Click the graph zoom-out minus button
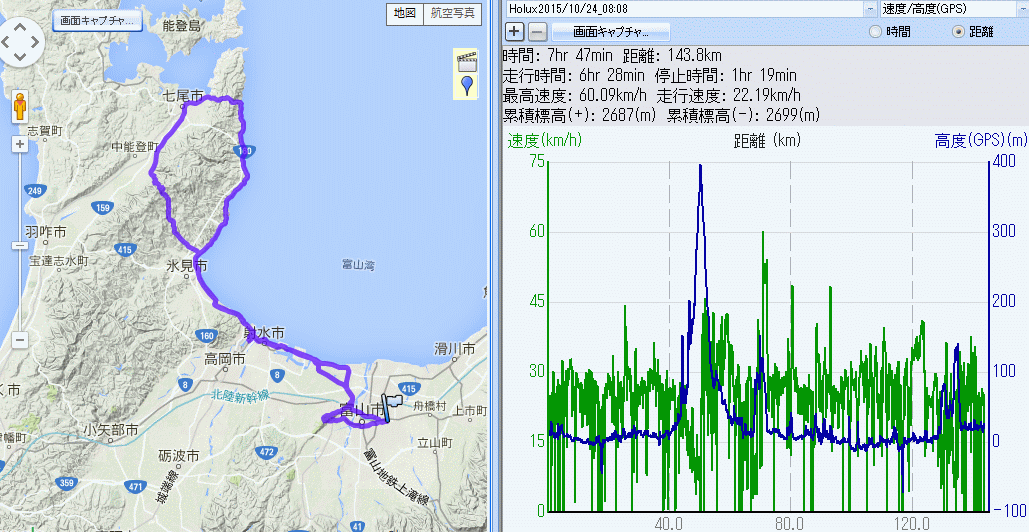Screen dimensions: 1029x532 [537, 31]
